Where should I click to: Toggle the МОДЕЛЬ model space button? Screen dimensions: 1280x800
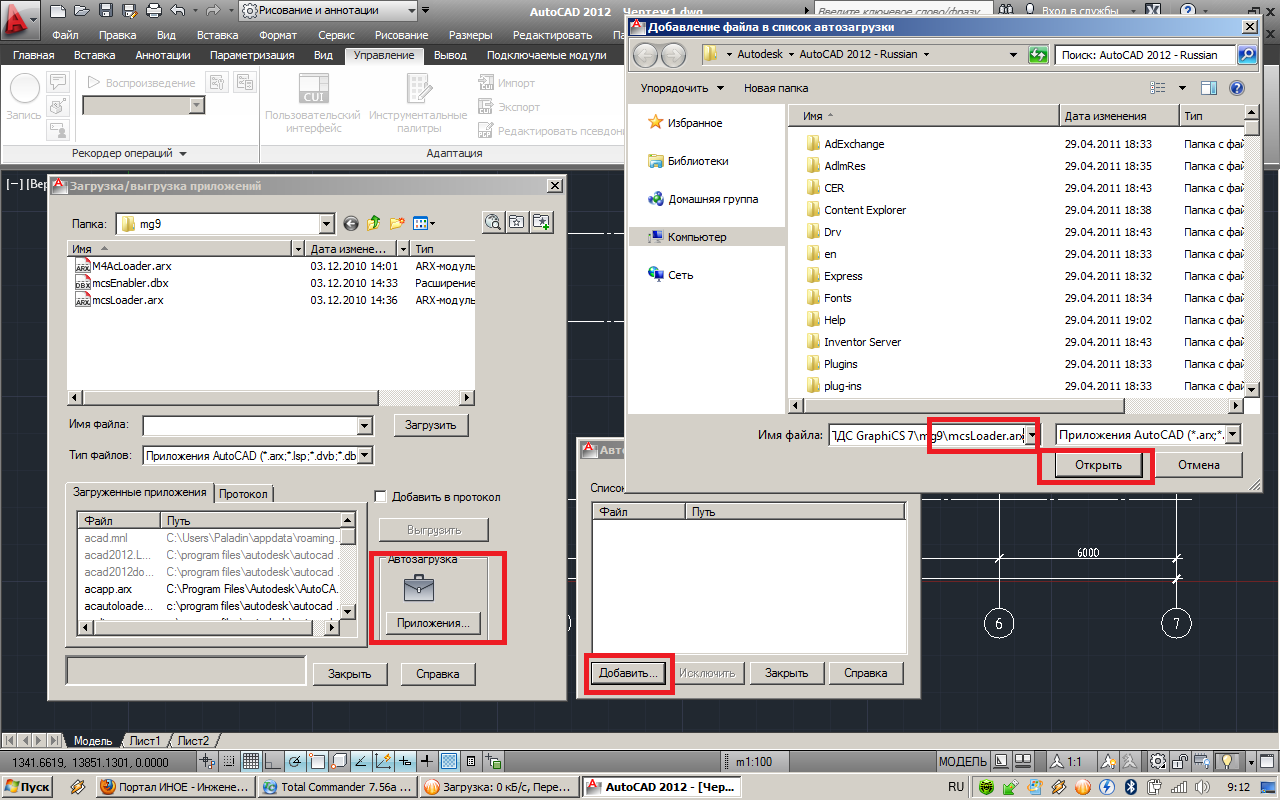pos(963,762)
